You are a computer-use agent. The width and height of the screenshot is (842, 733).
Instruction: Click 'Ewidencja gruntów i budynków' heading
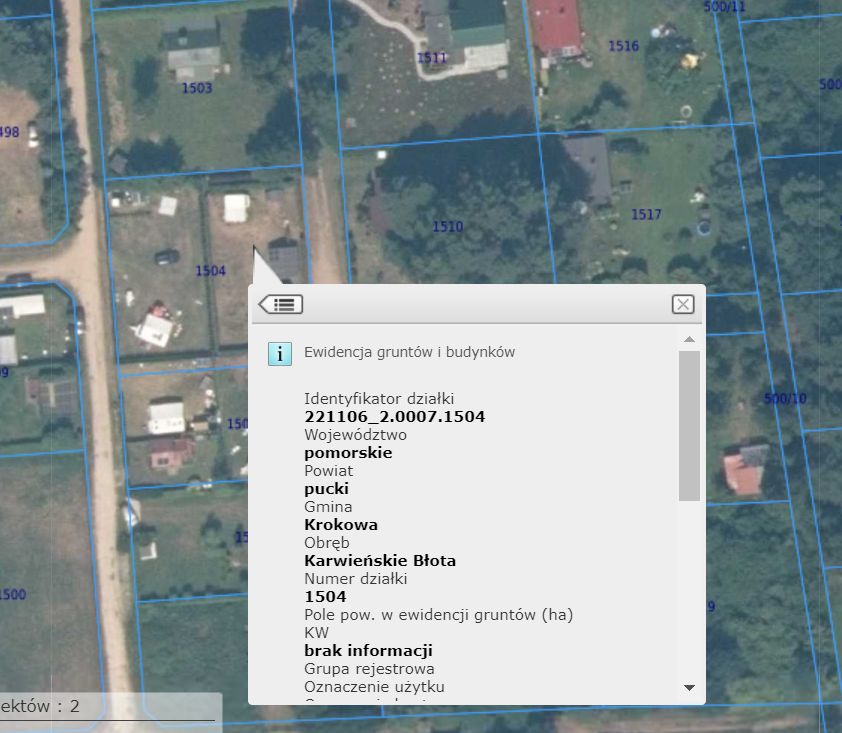pyautogui.click(x=410, y=352)
